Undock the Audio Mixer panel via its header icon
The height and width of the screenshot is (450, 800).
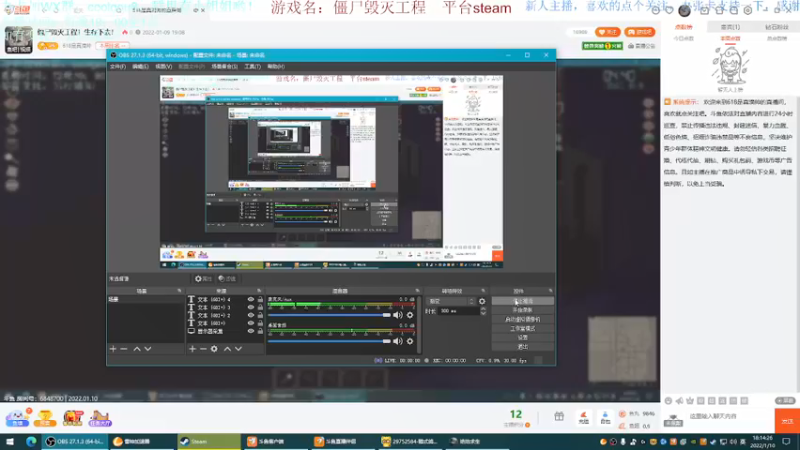[x=417, y=291]
